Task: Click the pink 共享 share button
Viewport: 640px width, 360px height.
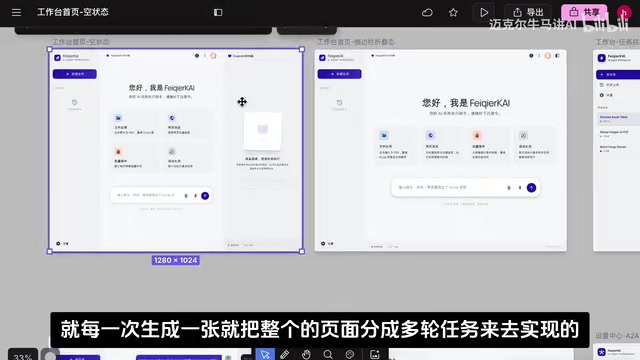Action: (584, 12)
